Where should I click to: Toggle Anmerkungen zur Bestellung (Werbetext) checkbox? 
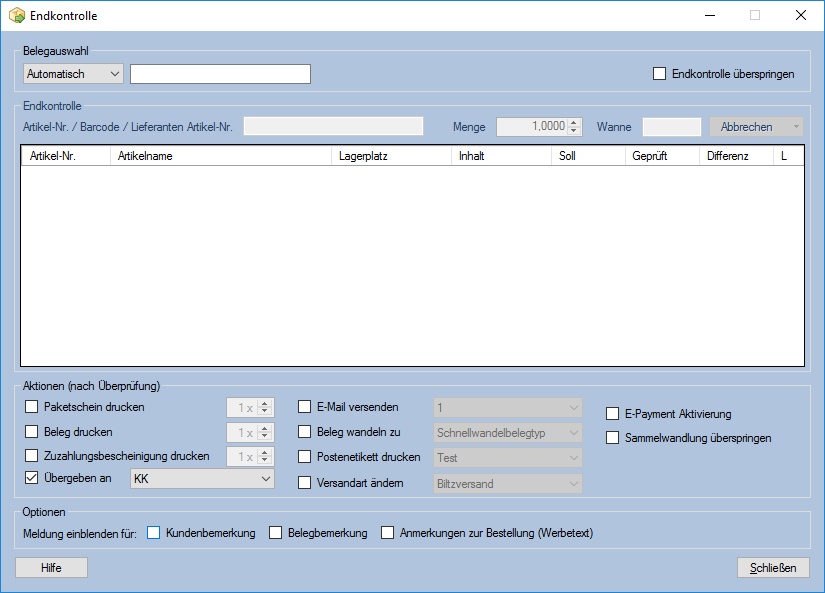point(388,533)
